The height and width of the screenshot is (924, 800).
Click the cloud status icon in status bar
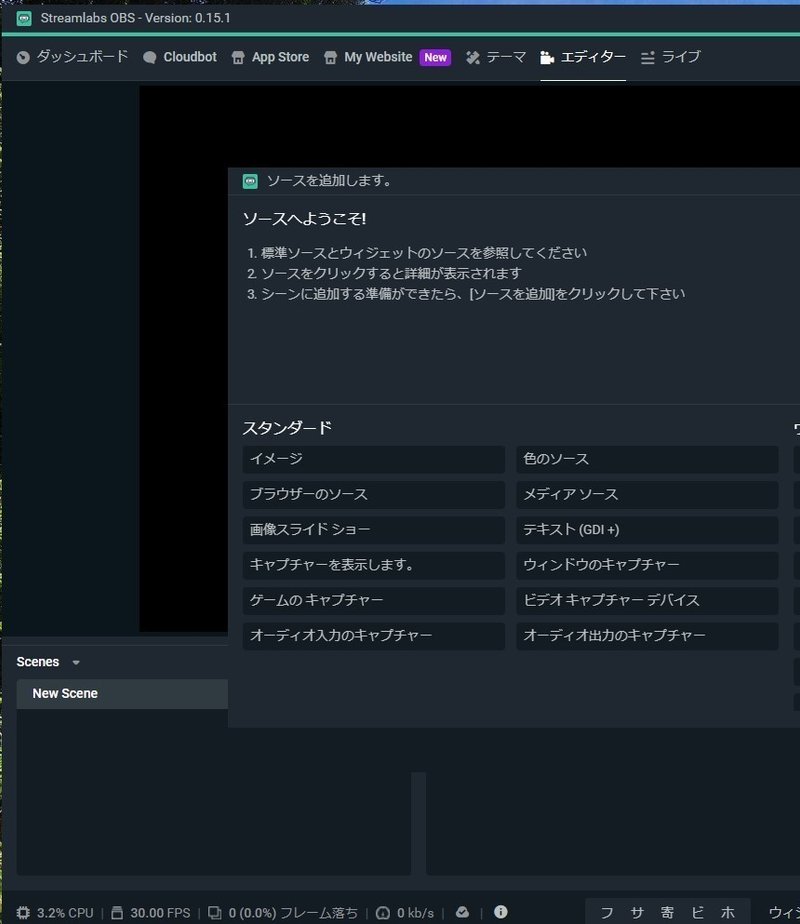click(x=462, y=912)
